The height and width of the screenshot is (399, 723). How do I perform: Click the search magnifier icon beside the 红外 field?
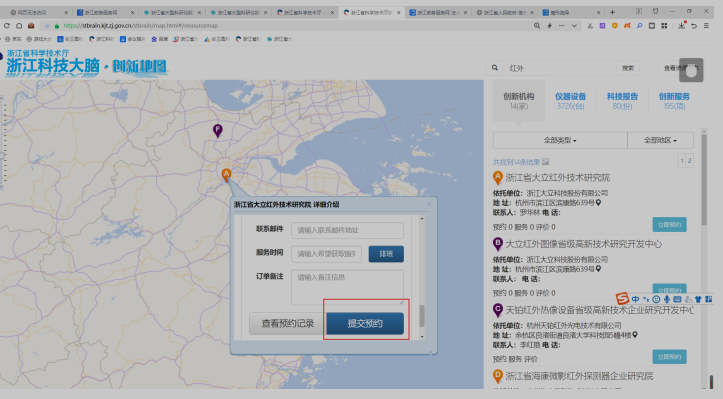coord(495,68)
